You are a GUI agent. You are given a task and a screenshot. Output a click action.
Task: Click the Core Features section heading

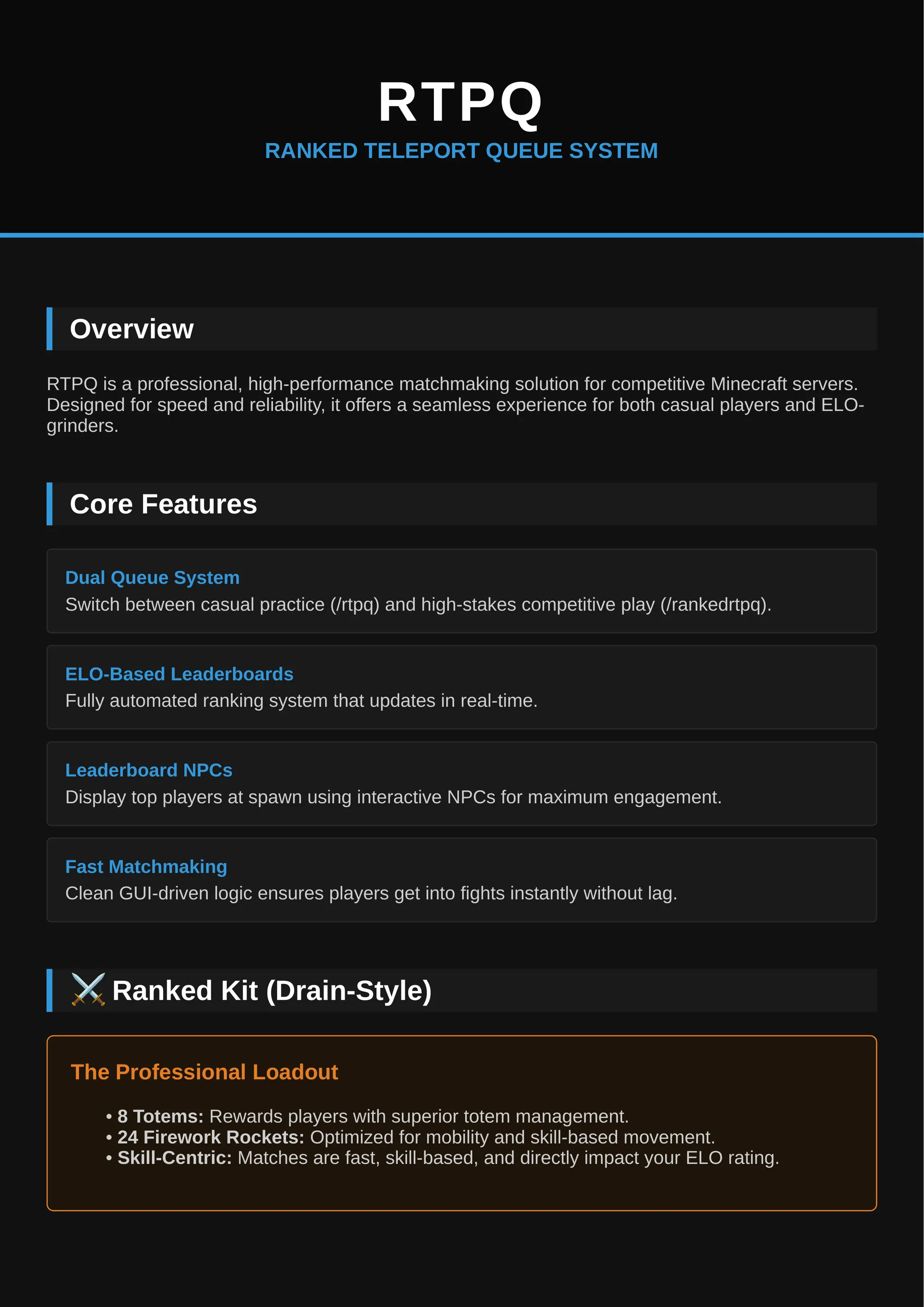(x=163, y=504)
